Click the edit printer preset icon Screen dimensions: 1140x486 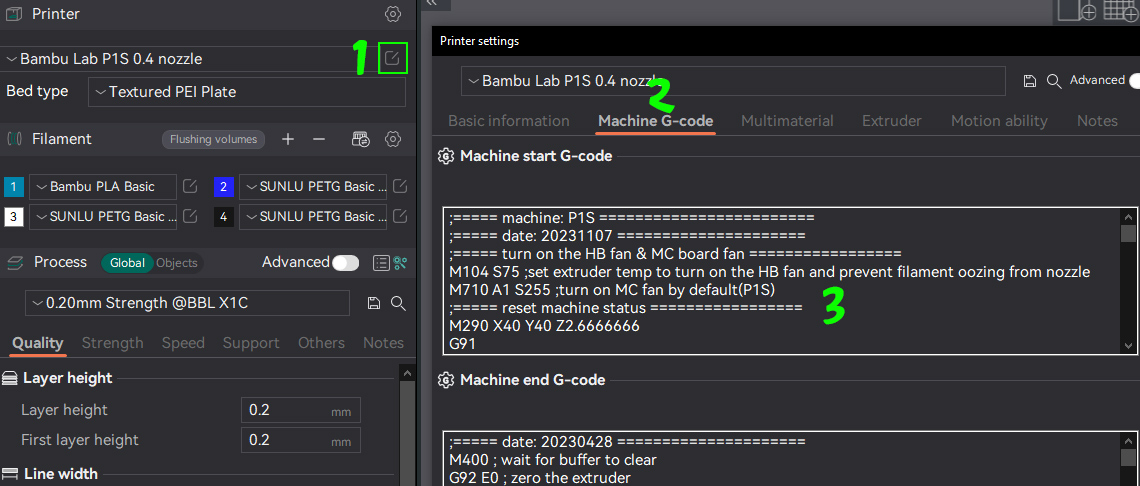pyautogui.click(x=393, y=59)
